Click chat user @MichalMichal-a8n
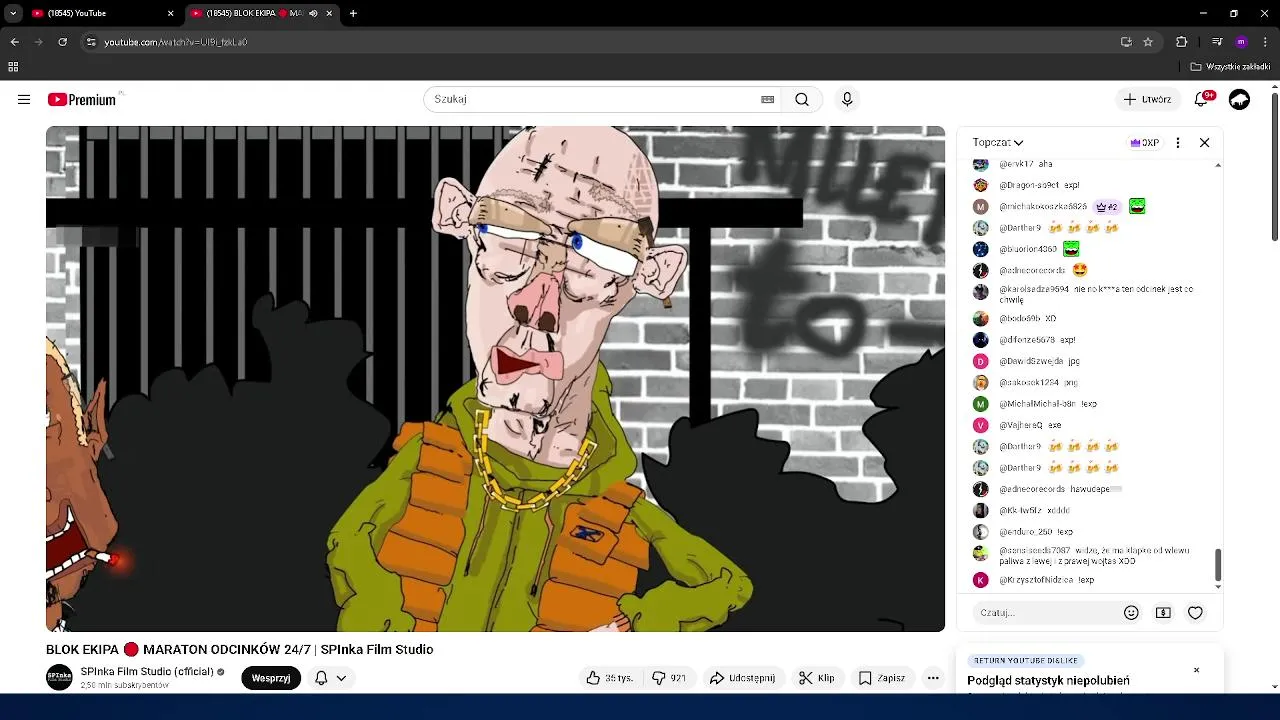The image size is (1280, 720). pyautogui.click(x=1038, y=404)
